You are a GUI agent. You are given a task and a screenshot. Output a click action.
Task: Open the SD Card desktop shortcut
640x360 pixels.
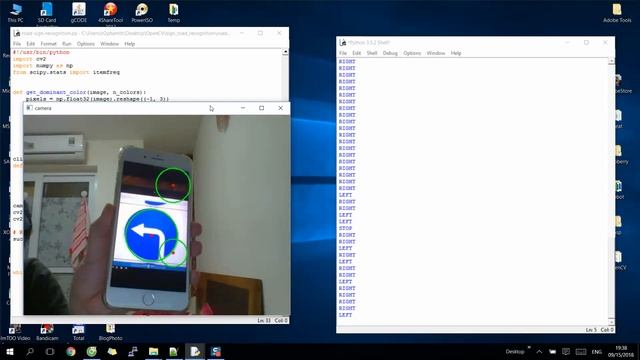click(x=47, y=12)
